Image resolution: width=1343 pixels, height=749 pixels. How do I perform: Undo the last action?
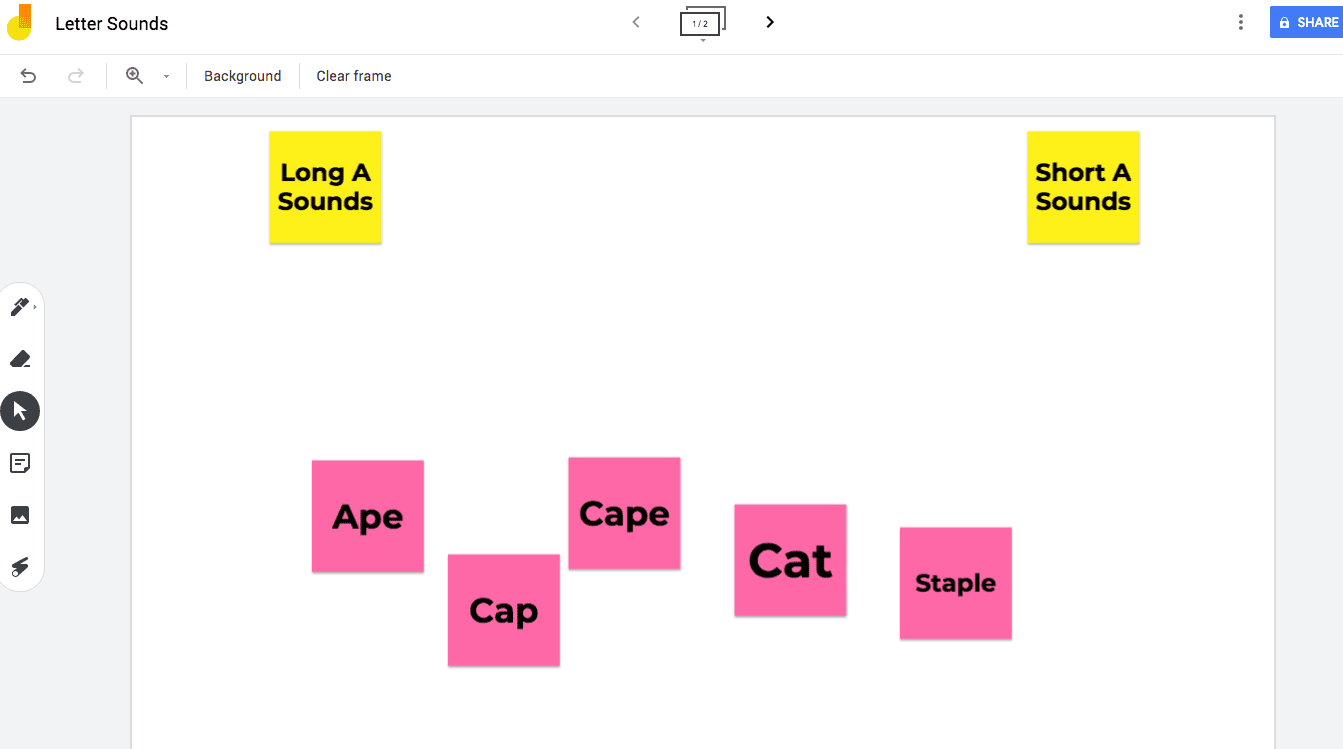pos(28,76)
